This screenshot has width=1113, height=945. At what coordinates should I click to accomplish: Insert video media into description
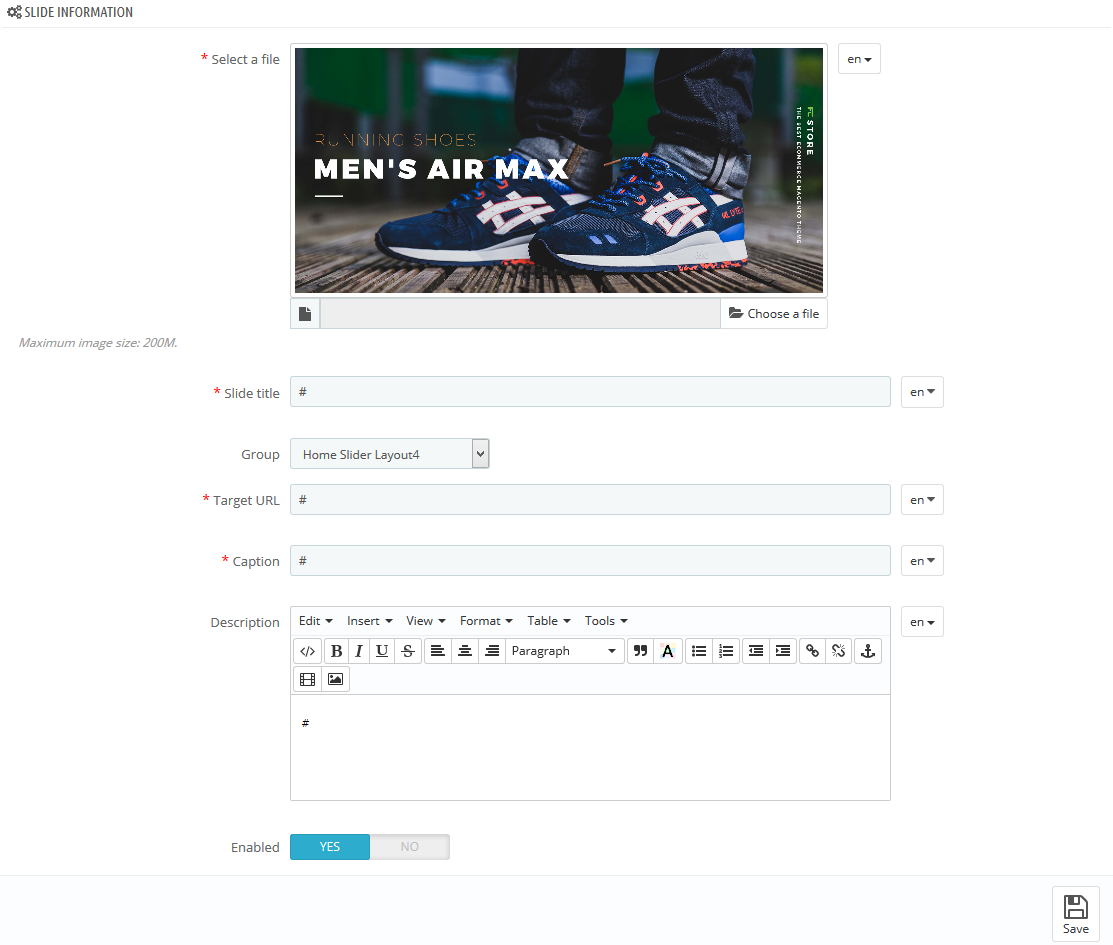click(x=307, y=679)
